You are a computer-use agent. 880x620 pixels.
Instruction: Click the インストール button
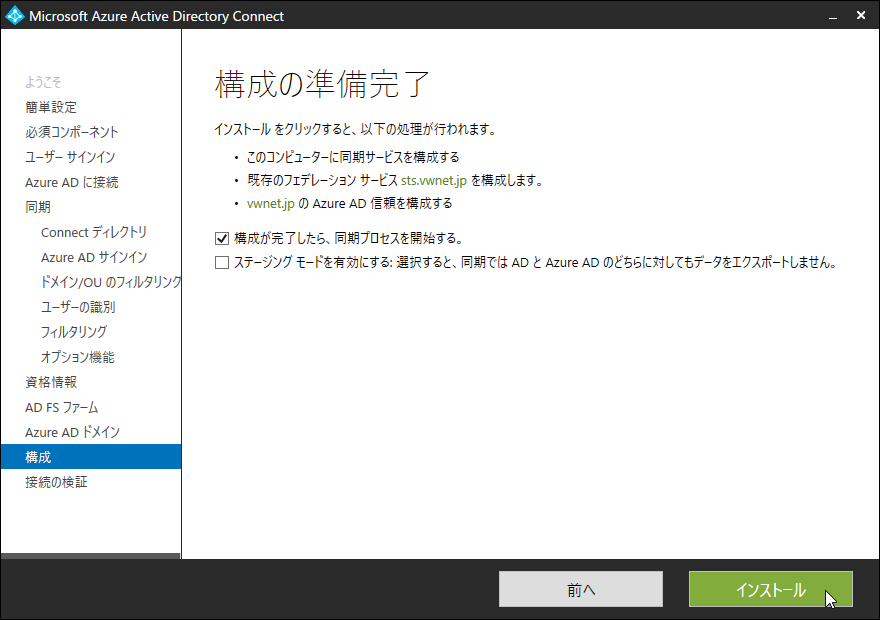click(x=771, y=589)
